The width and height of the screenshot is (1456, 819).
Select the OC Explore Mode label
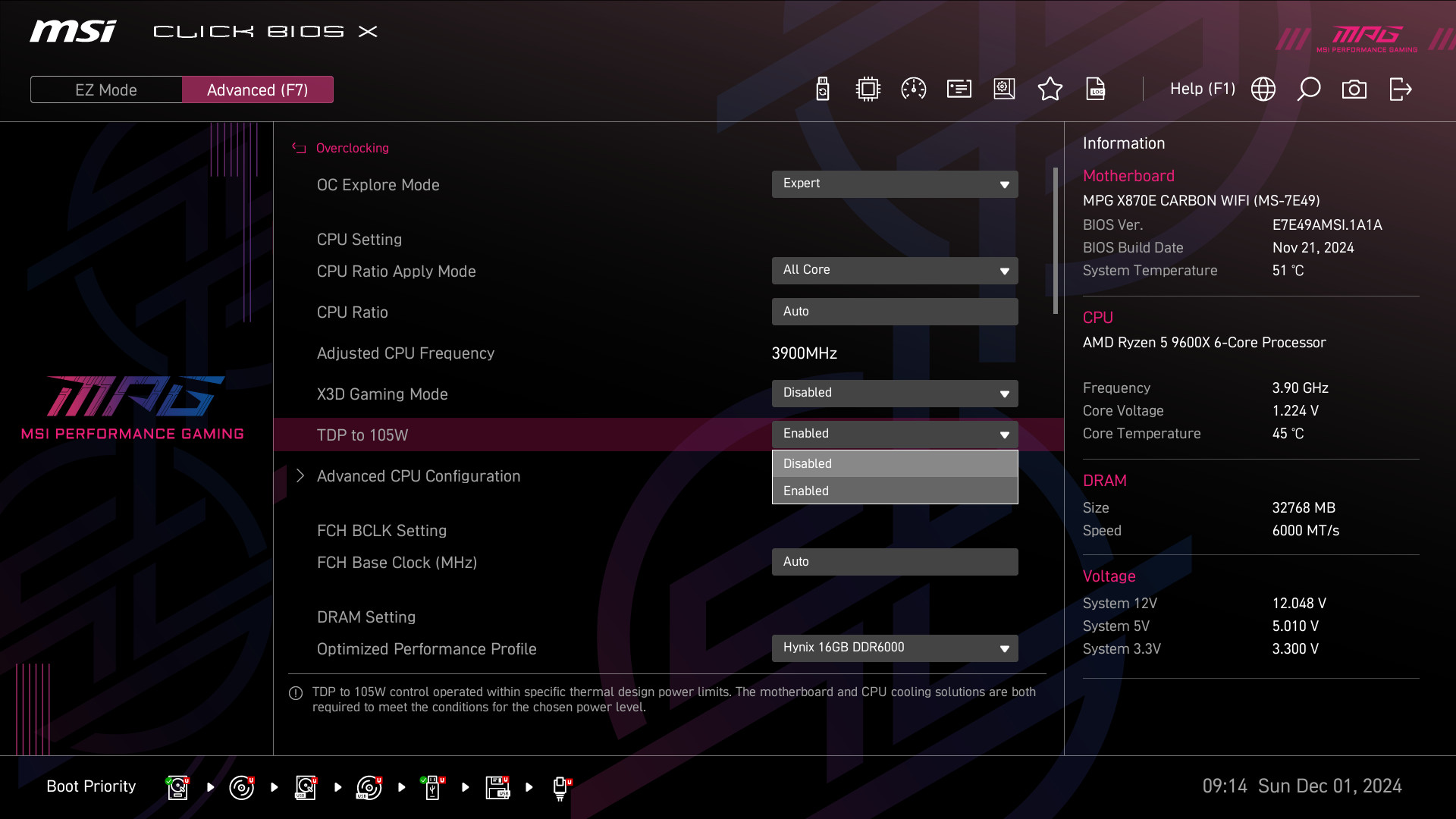[378, 185]
